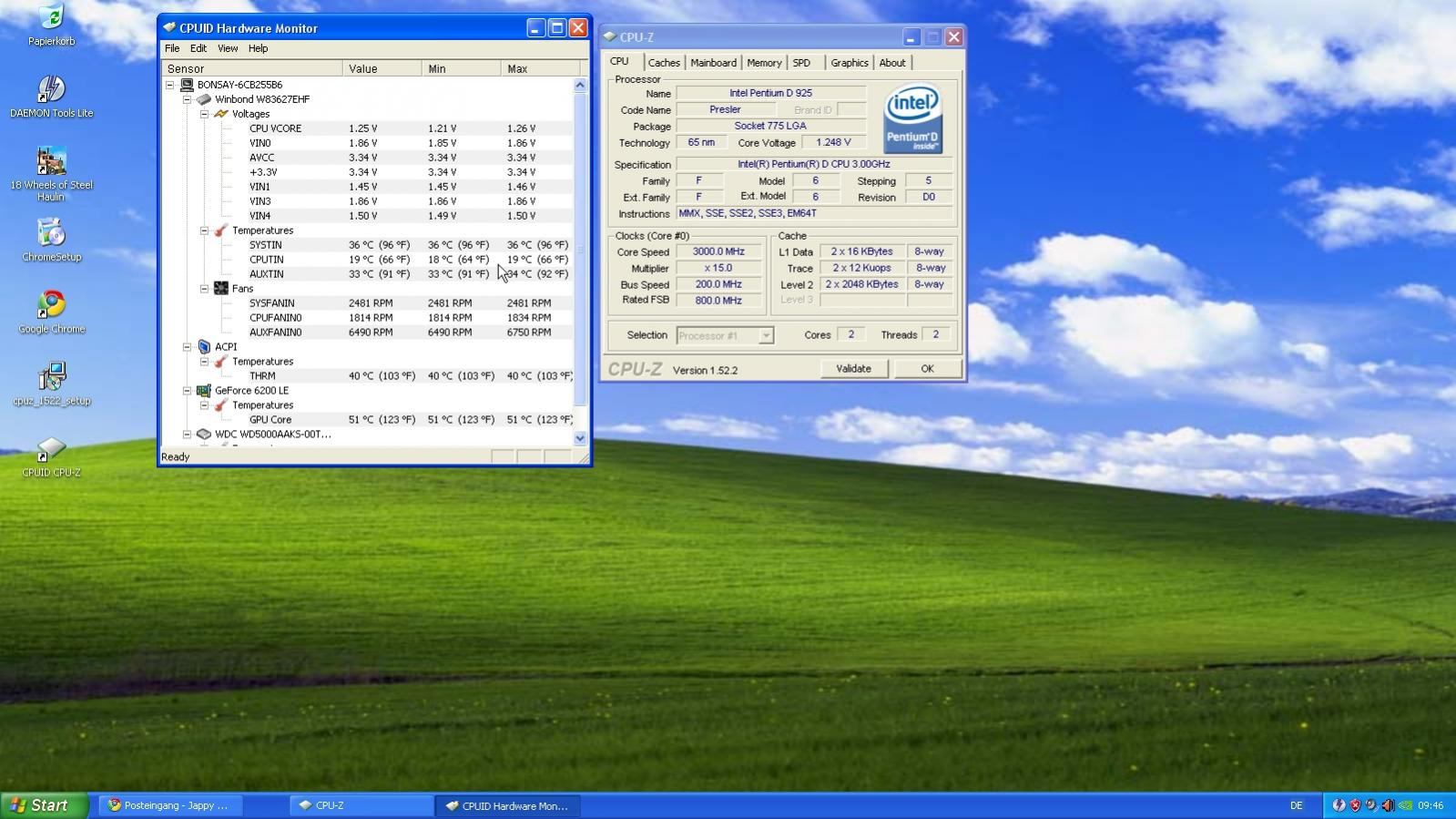Click the red shield tray icon
1456x819 pixels.
coord(1355,805)
